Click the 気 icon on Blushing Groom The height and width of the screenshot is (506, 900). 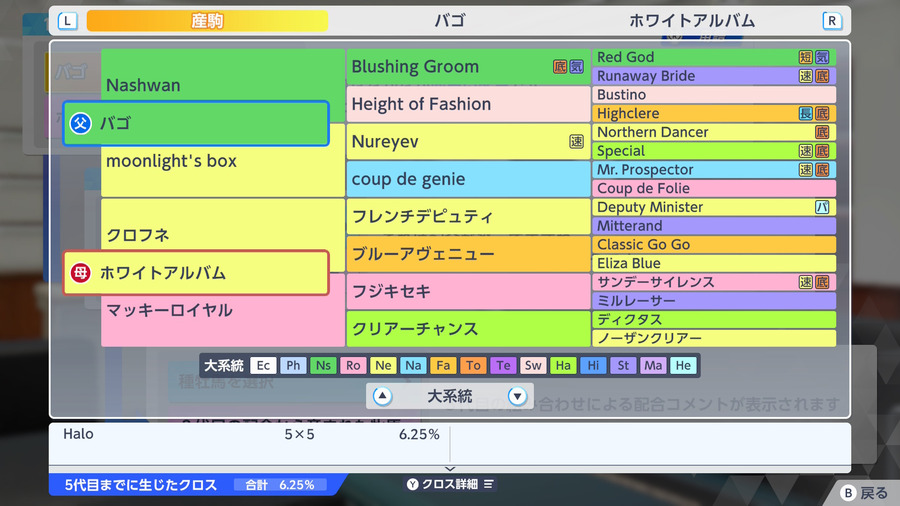click(576, 67)
